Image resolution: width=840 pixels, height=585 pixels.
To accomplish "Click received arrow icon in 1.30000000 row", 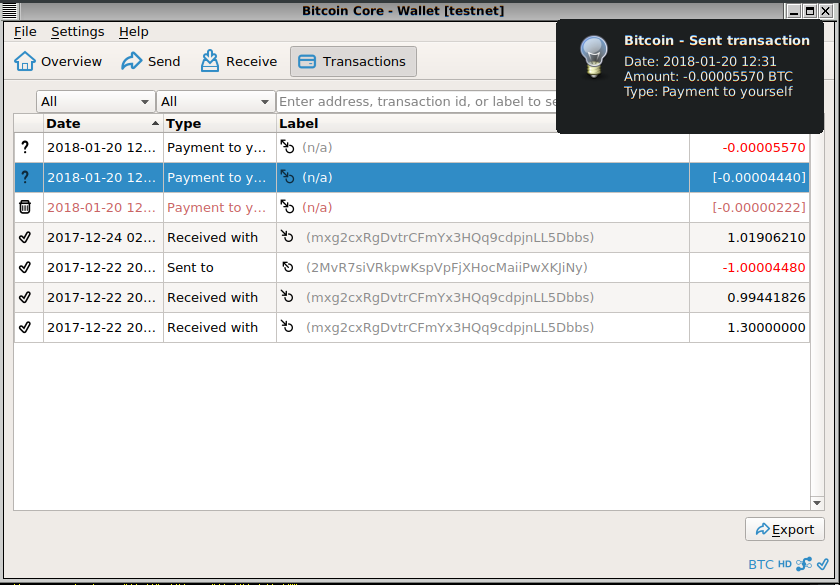I will [288, 327].
